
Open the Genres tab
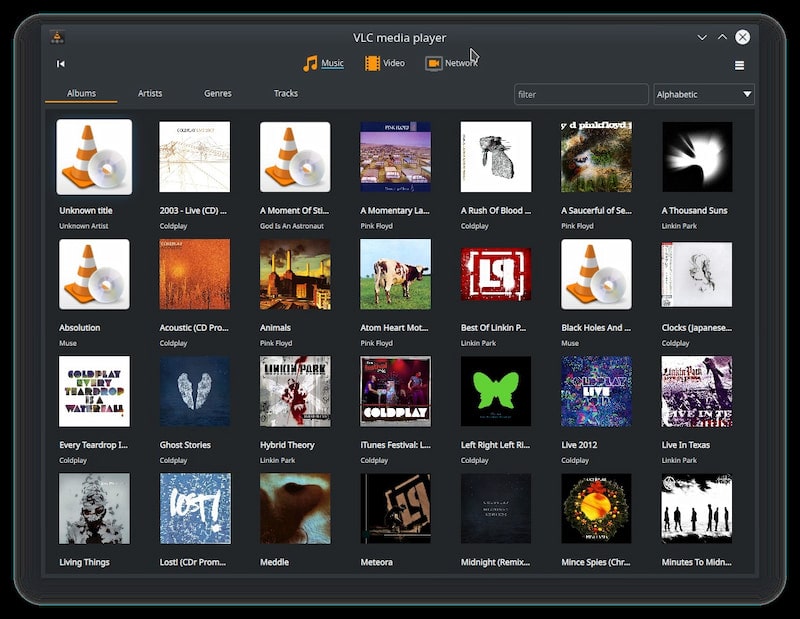click(216, 93)
